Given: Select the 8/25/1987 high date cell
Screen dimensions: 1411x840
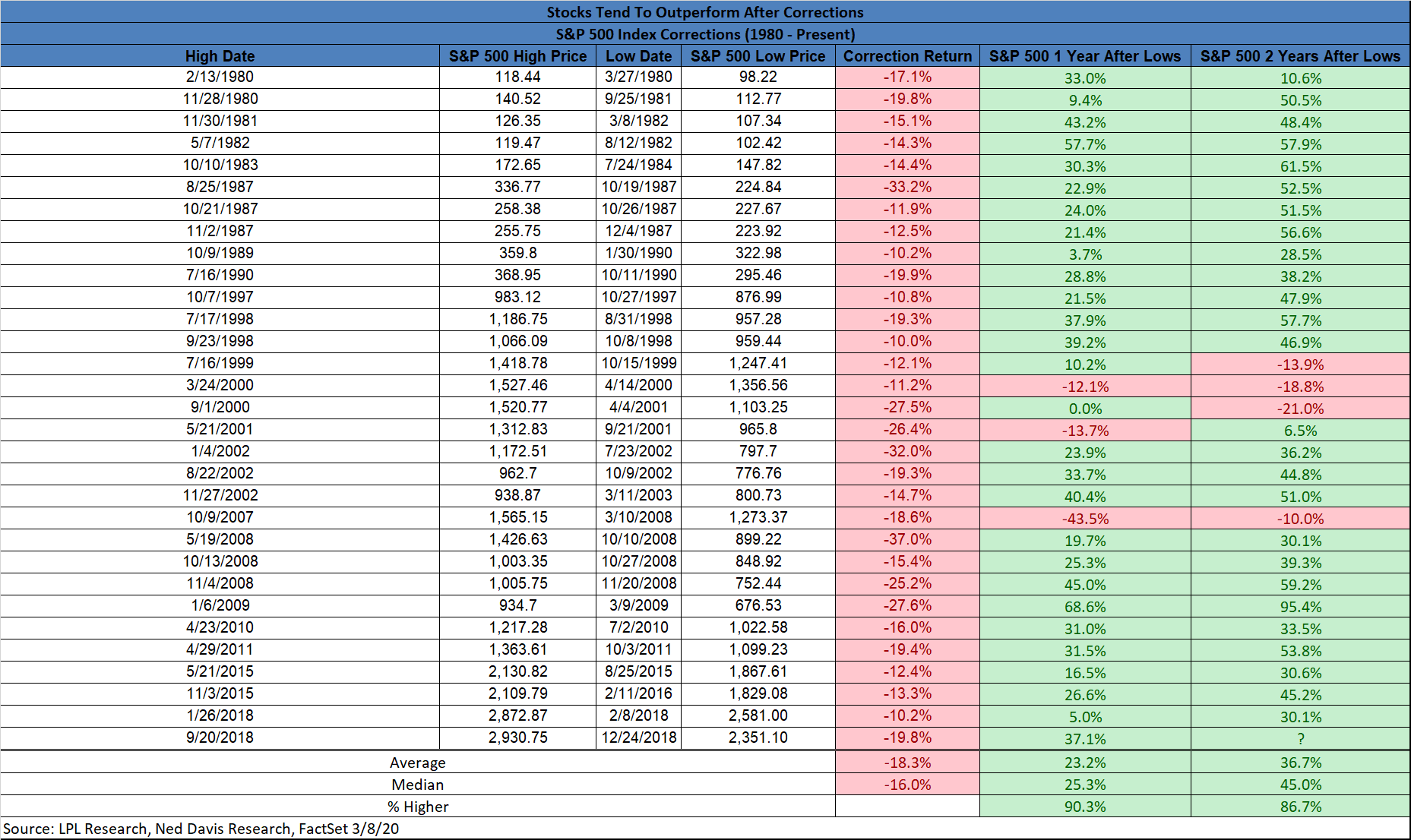Looking at the screenshot, I should point(220,187).
